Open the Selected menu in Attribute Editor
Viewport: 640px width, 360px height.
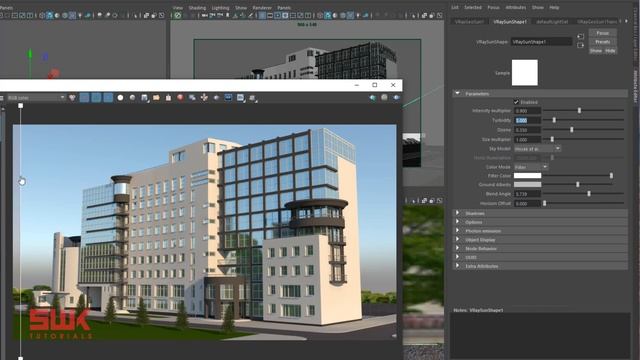(x=473, y=7)
